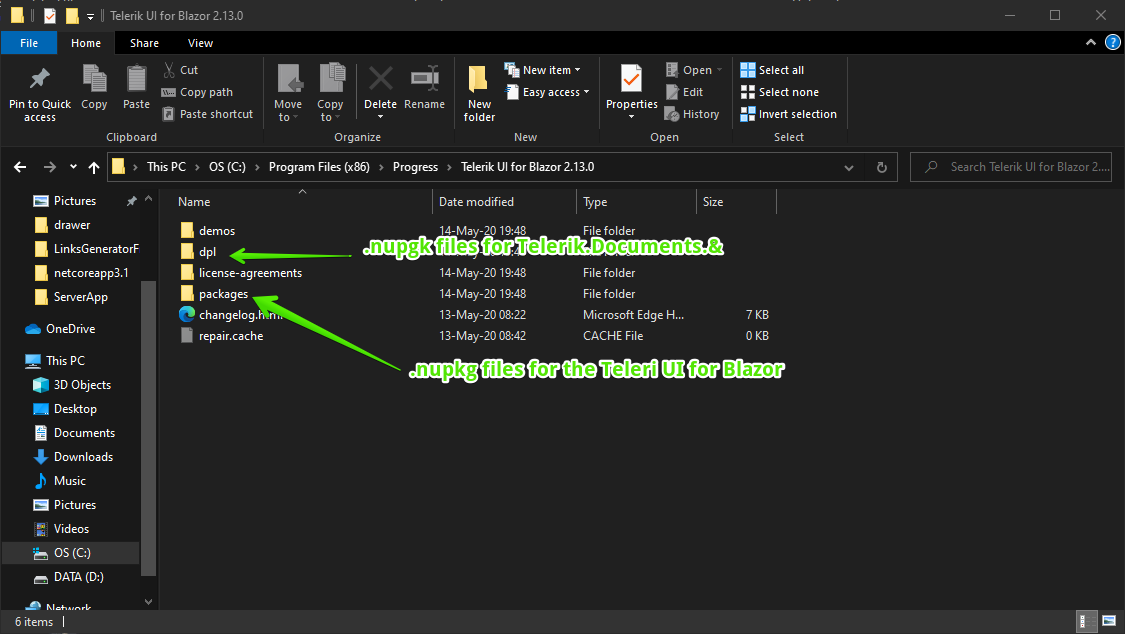Click Select none
The height and width of the screenshot is (634, 1125).
[779, 92]
